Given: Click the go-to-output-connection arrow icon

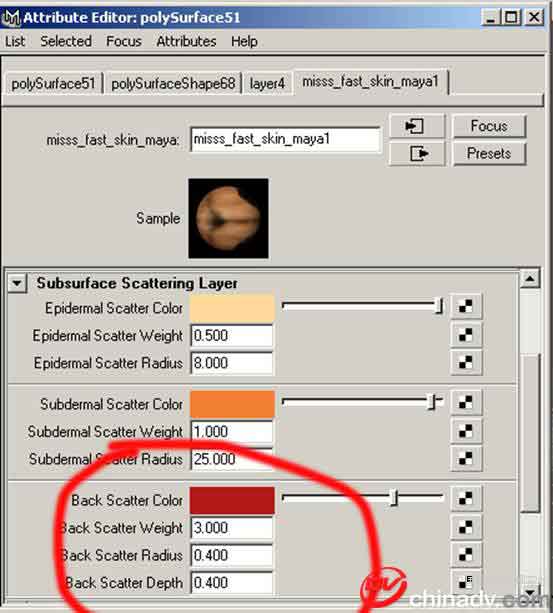Looking at the screenshot, I should 417,154.
